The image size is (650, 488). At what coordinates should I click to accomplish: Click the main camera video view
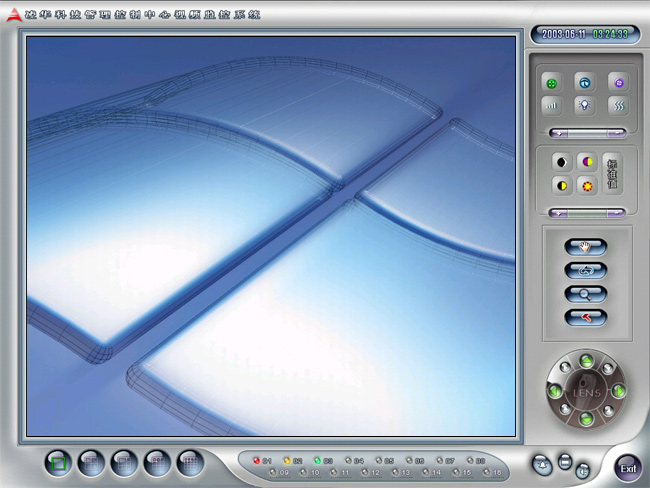tap(271, 236)
